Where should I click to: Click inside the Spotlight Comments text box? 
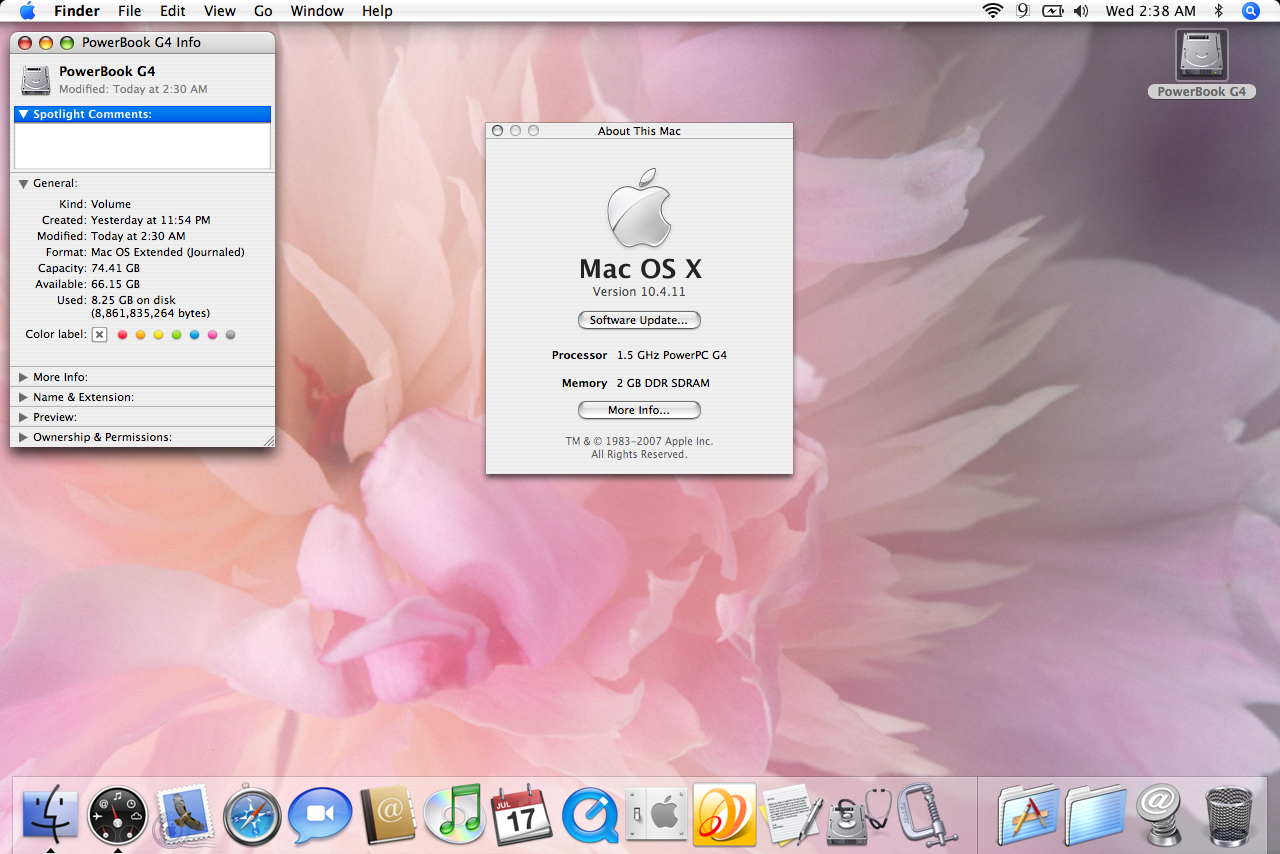tap(142, 146)
